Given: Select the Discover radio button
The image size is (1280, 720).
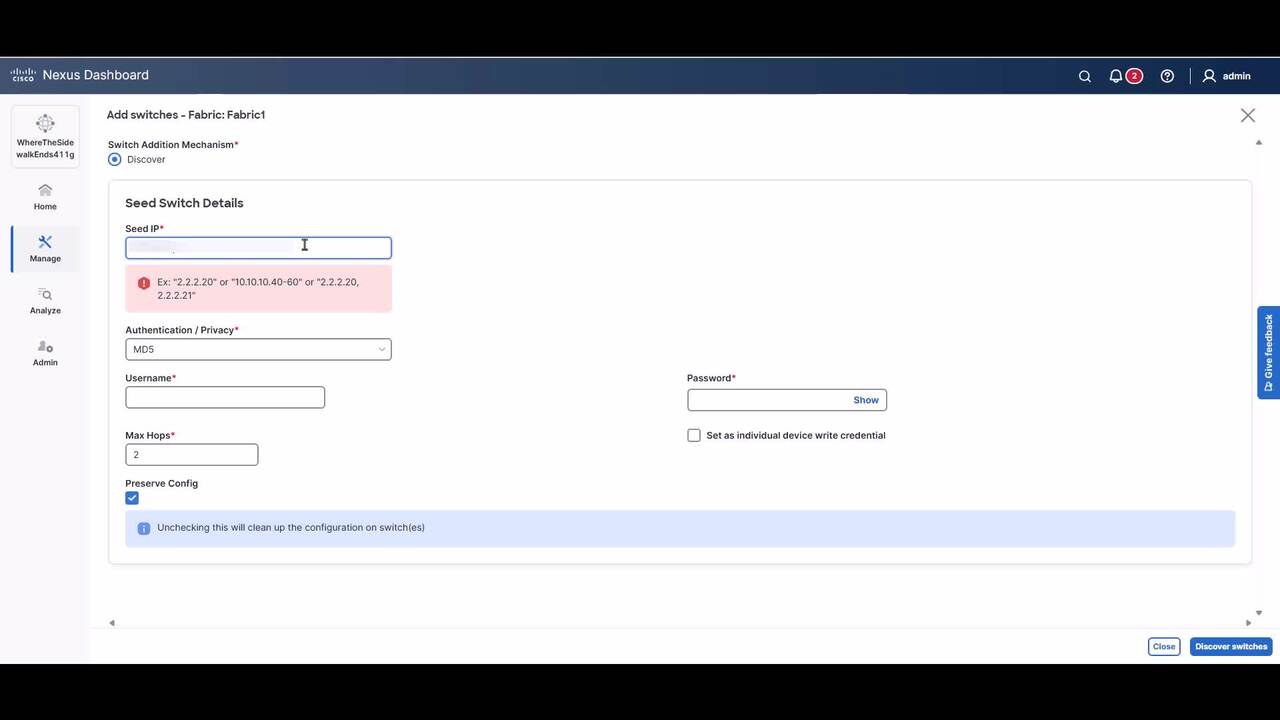Looking at the screenshot, I should point(115,159).
